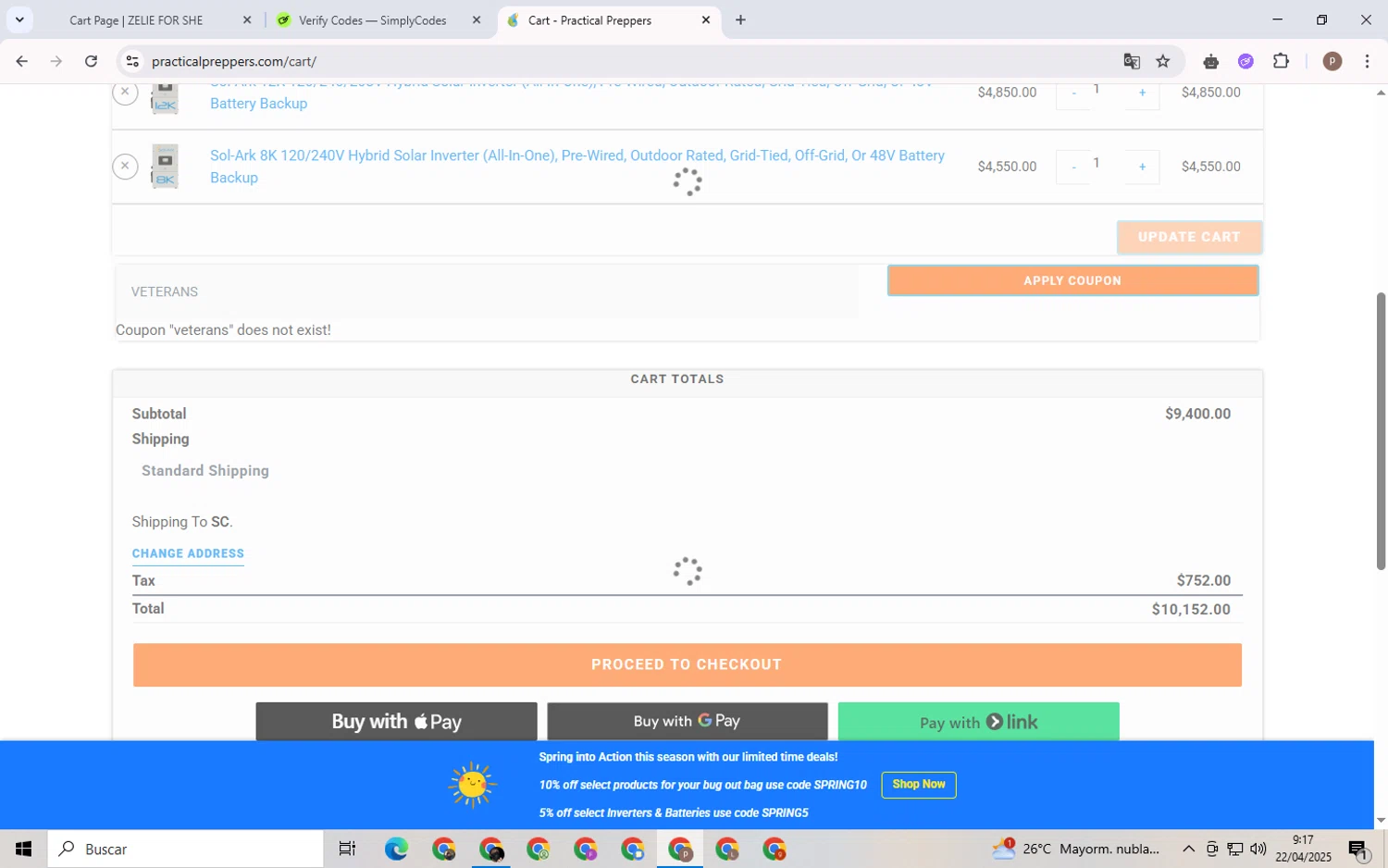The width and height of the screenshot is (1388, 868).
Task: Open the translate page icon
Action: [1132, 62]
